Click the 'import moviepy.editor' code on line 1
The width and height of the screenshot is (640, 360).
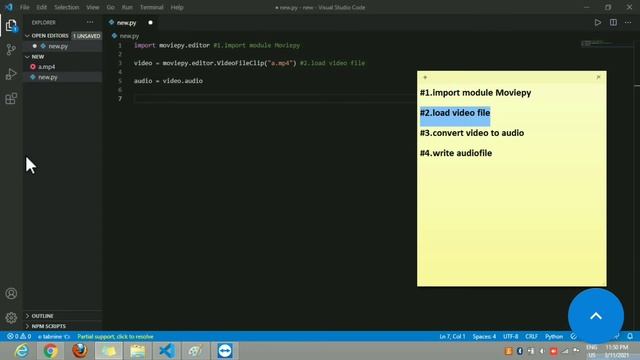[172, 45]
